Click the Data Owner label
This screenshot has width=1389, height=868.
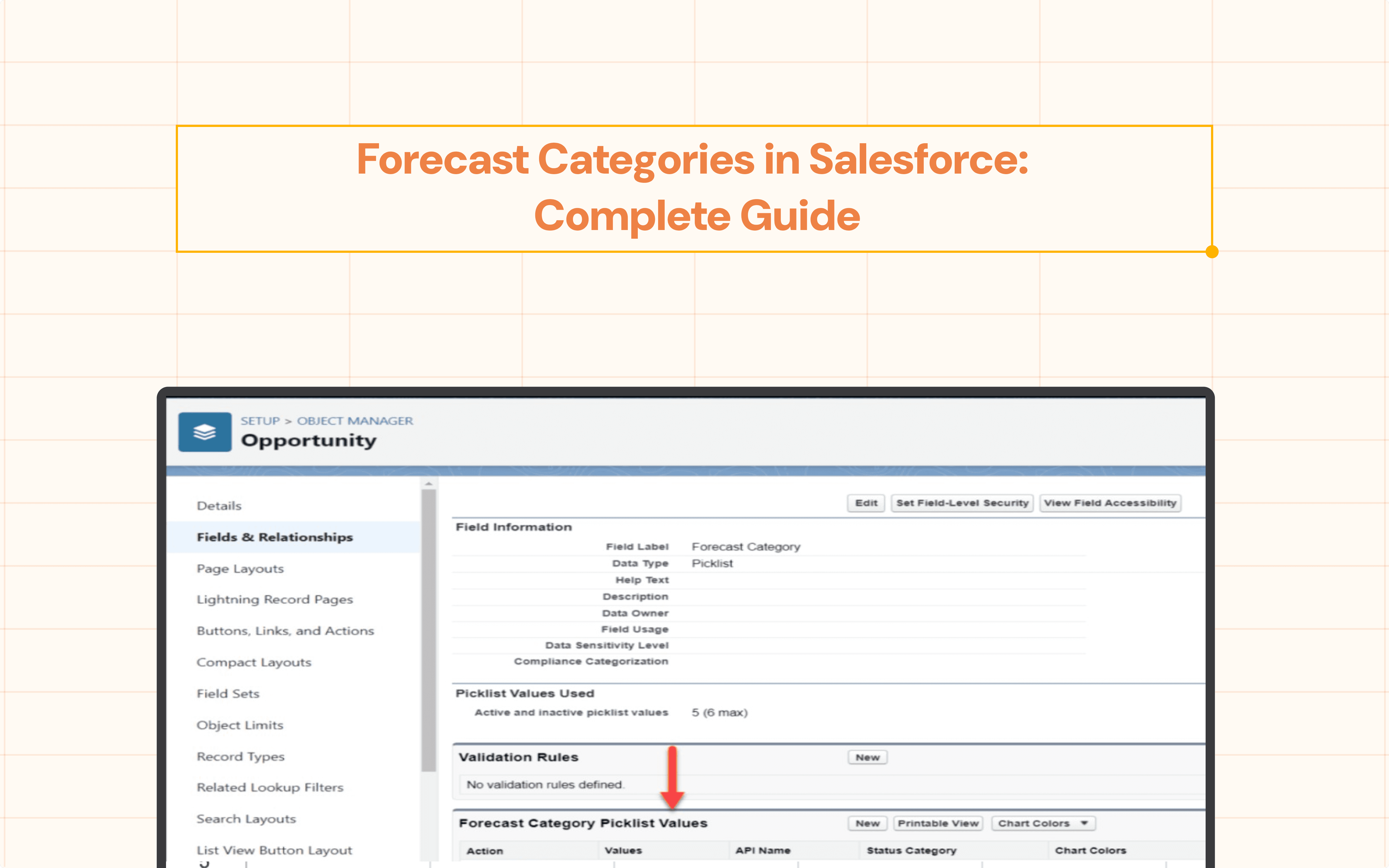coord(635,613)
